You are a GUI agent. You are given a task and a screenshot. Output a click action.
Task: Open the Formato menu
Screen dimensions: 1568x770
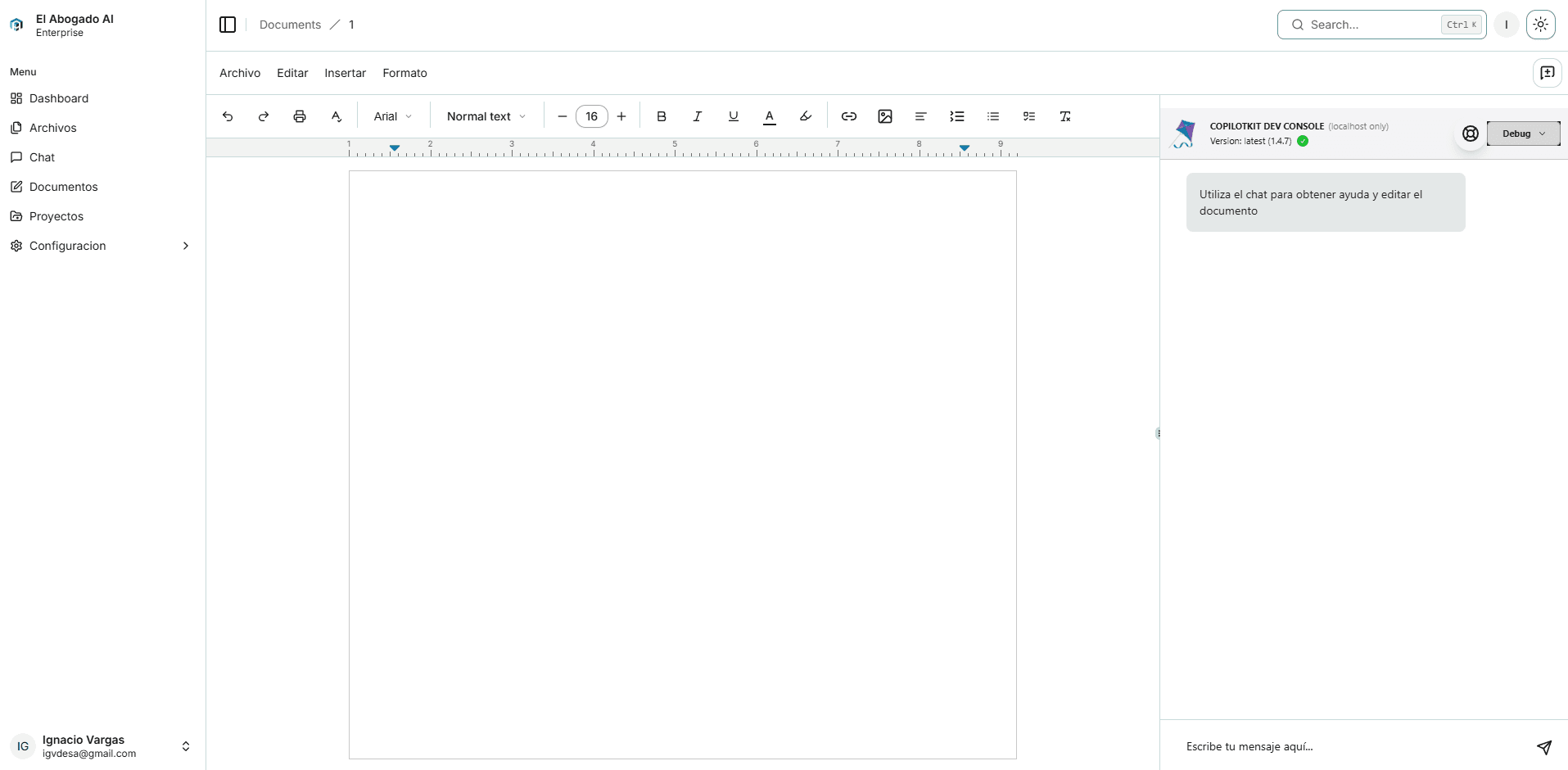pyautogui.click(x=404, y=73)
